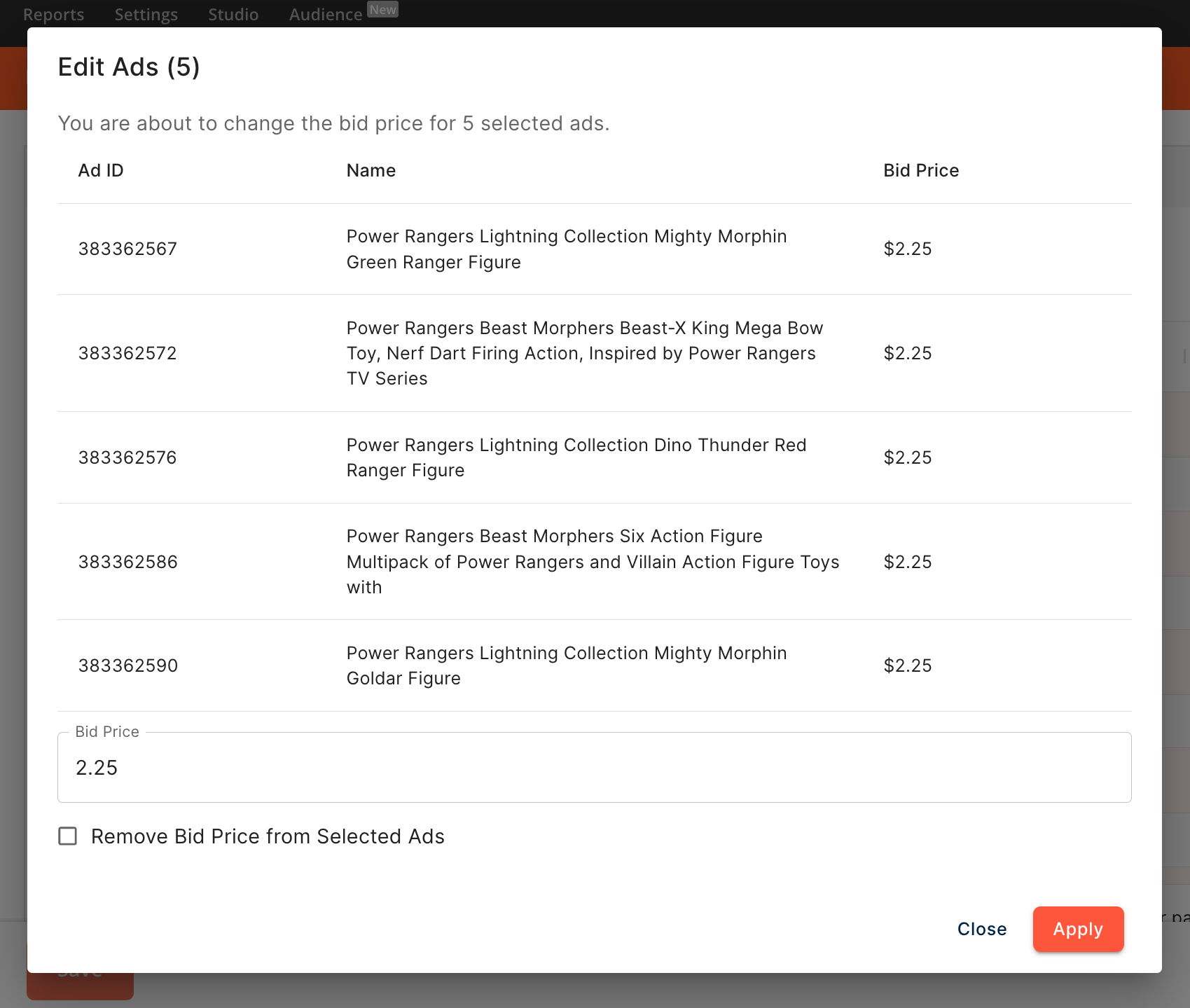Viewport: 1190px width, 1008px height.
Task: Click the $2.25 bid price for ad 383362590
Action: click(x=908, y=665)
